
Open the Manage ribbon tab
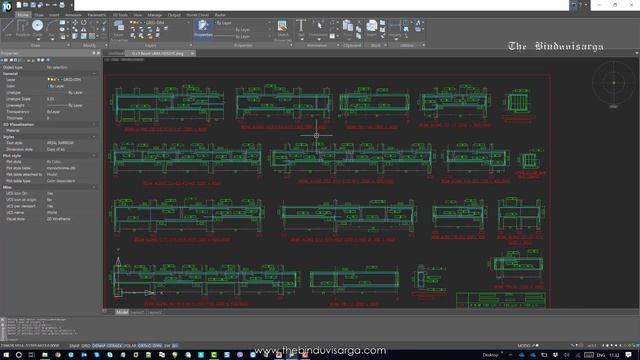(155, 15)
